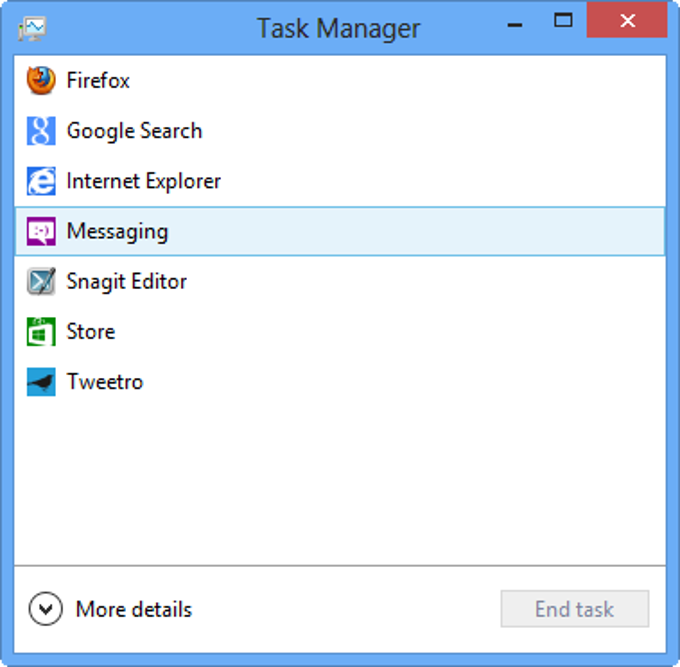
Task: Open the Task Manager title bar icon menu
Action: coord(32,29)
